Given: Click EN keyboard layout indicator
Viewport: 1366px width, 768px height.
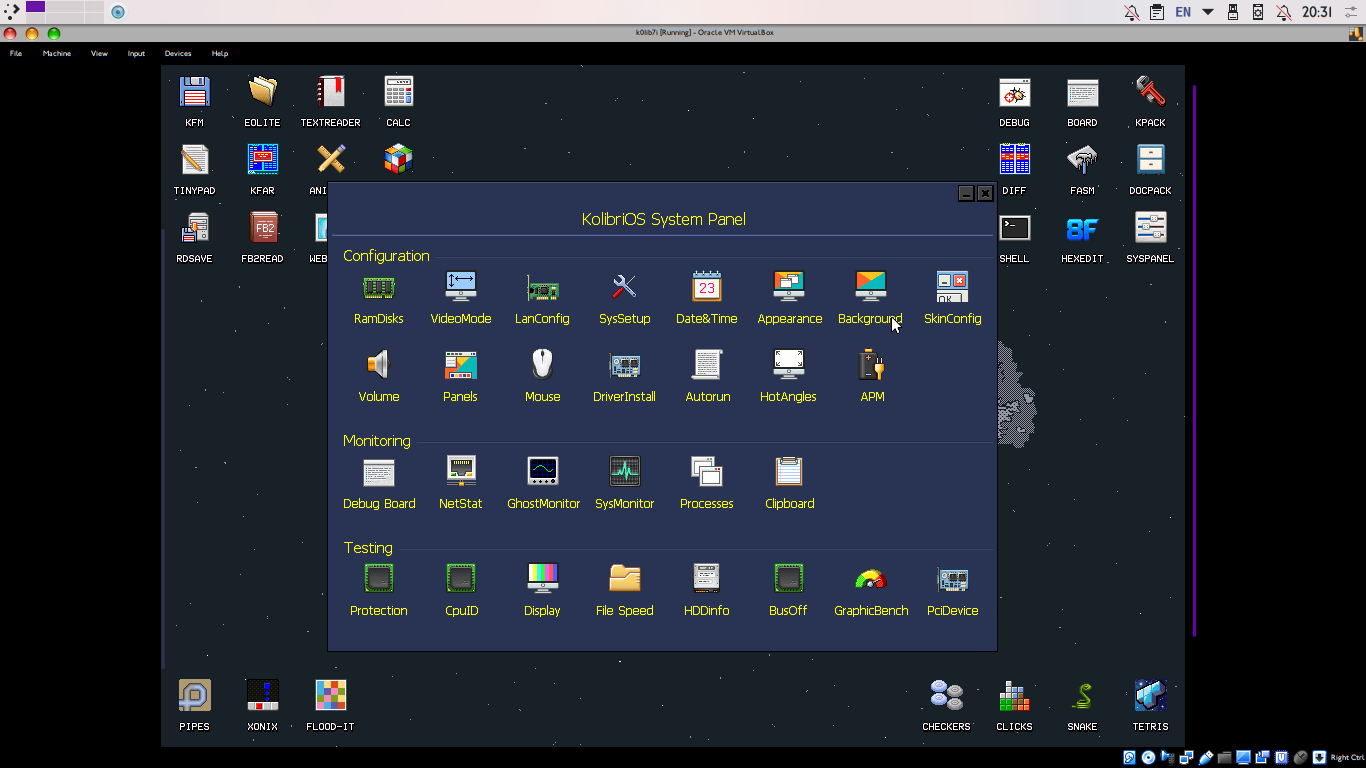Looking at the screenshot, I should point(1183,12).
